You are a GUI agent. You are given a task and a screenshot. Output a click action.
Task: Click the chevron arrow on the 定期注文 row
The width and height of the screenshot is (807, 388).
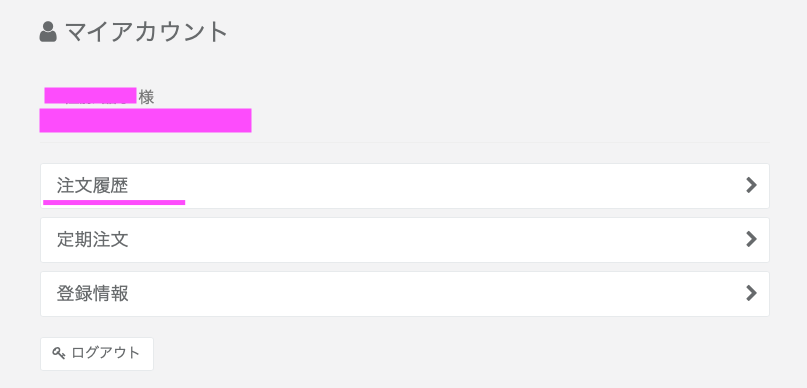pos(751,239)
